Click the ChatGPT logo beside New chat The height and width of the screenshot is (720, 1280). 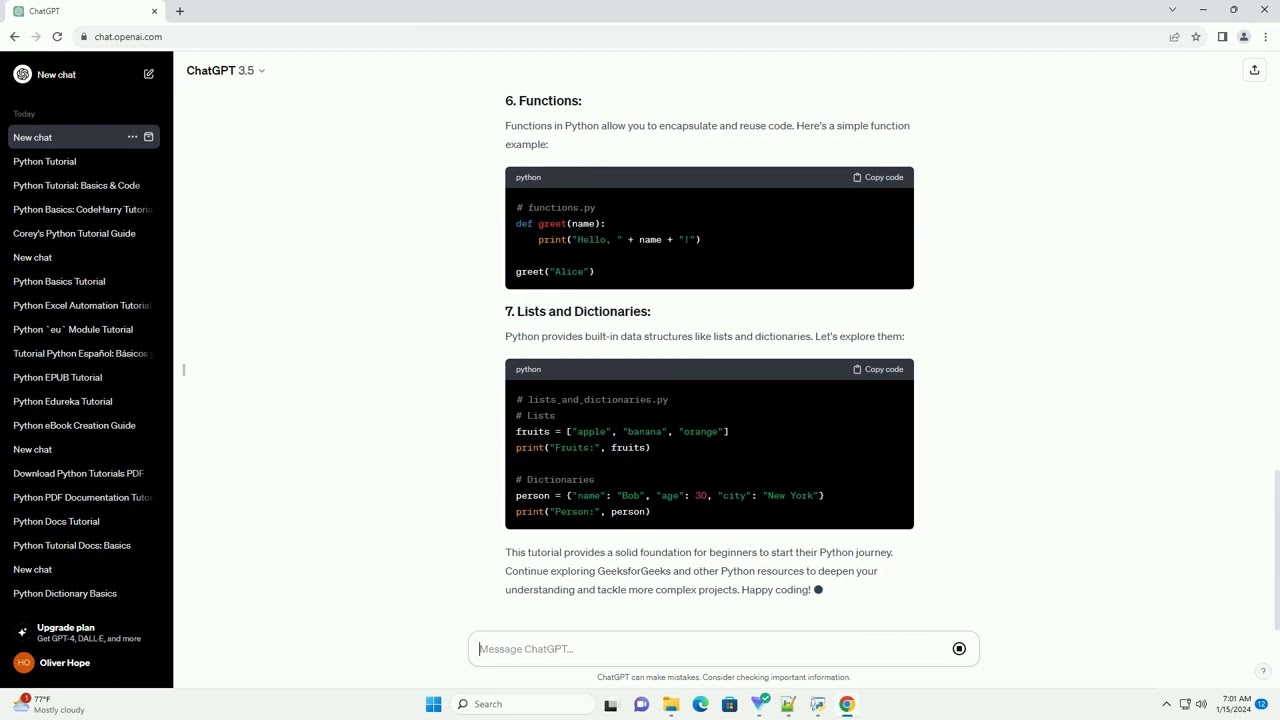22,74
